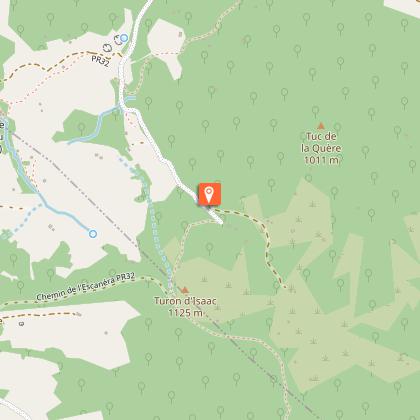Click the PR32 trail label near the top left
This screenshot has width=420, height=420.
pos(100,61)
